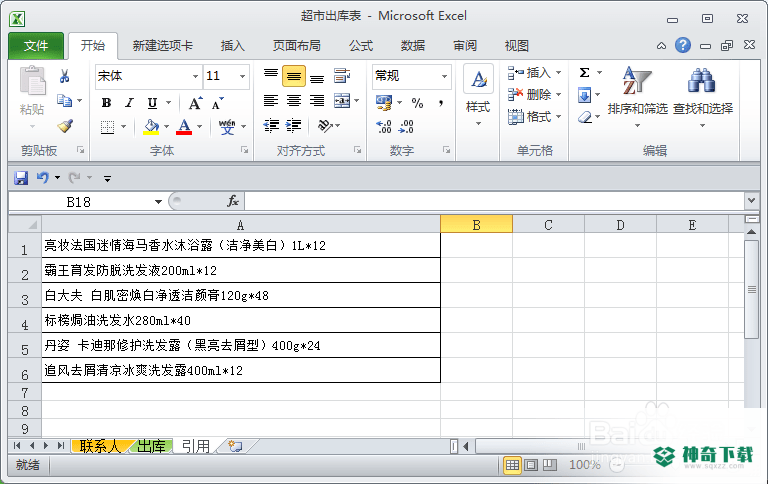Switch to 公式 ribbon tab
Screen dimensions: 768x484
tap(361, 46)
